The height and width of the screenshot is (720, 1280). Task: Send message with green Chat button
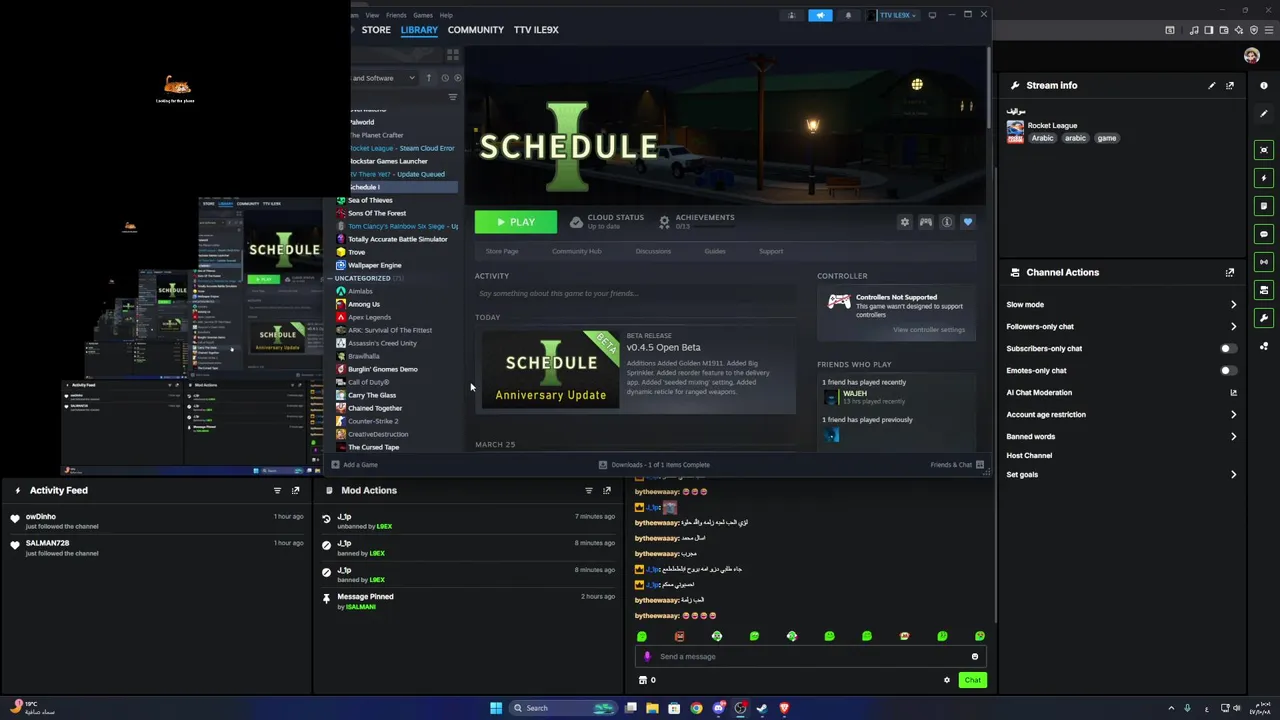972,680
